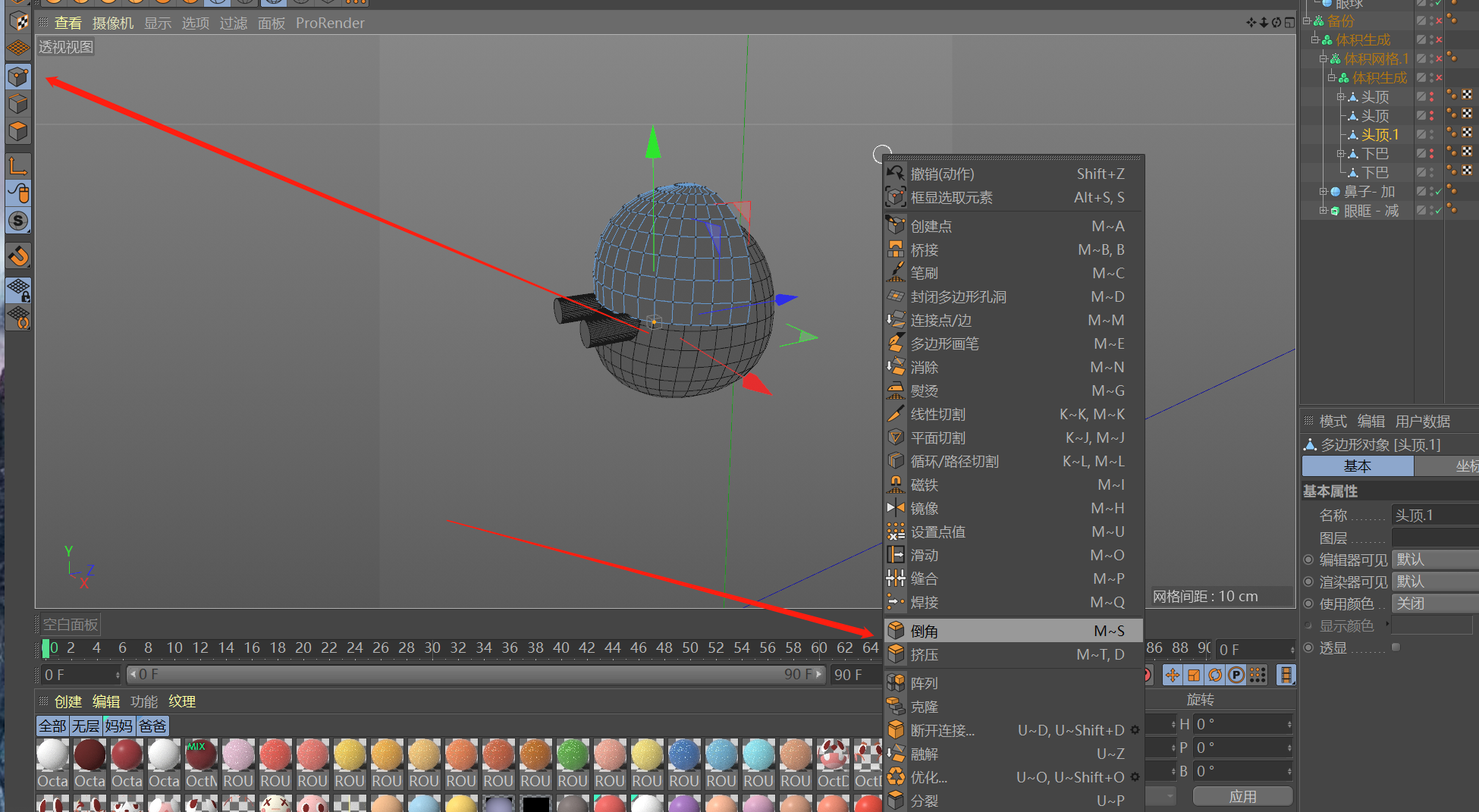Click the Planar Workplane rotating grid icon
This screenshot has height=812, width=1479.
18,317
